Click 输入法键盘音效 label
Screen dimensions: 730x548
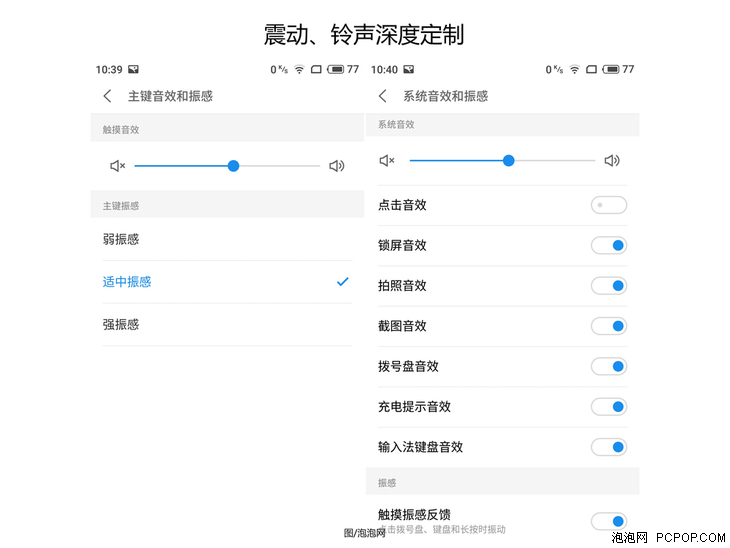coord(420,447)
